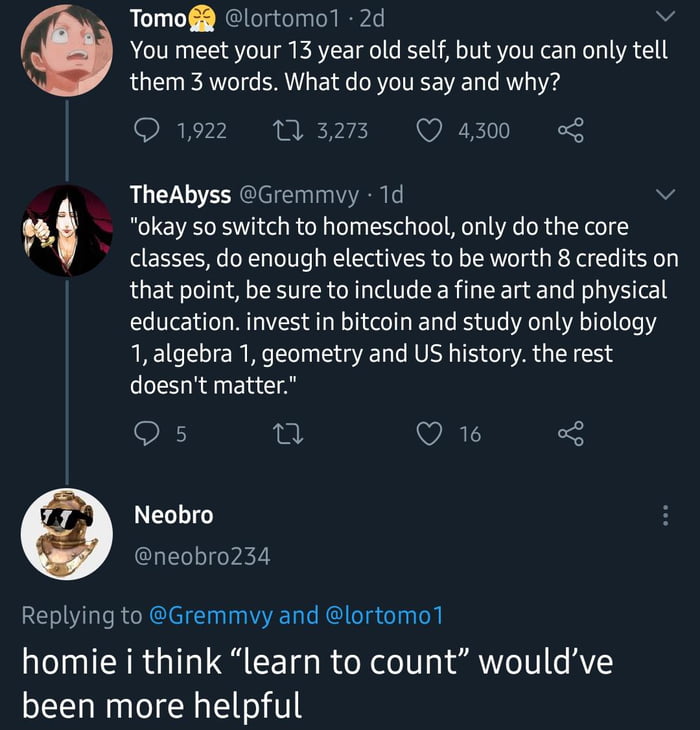The width and height of the screenshot is (700, 730).
Task: Visit TheAbyss's profile via display name
Action: pyautogui.click(x=181, y=194)
